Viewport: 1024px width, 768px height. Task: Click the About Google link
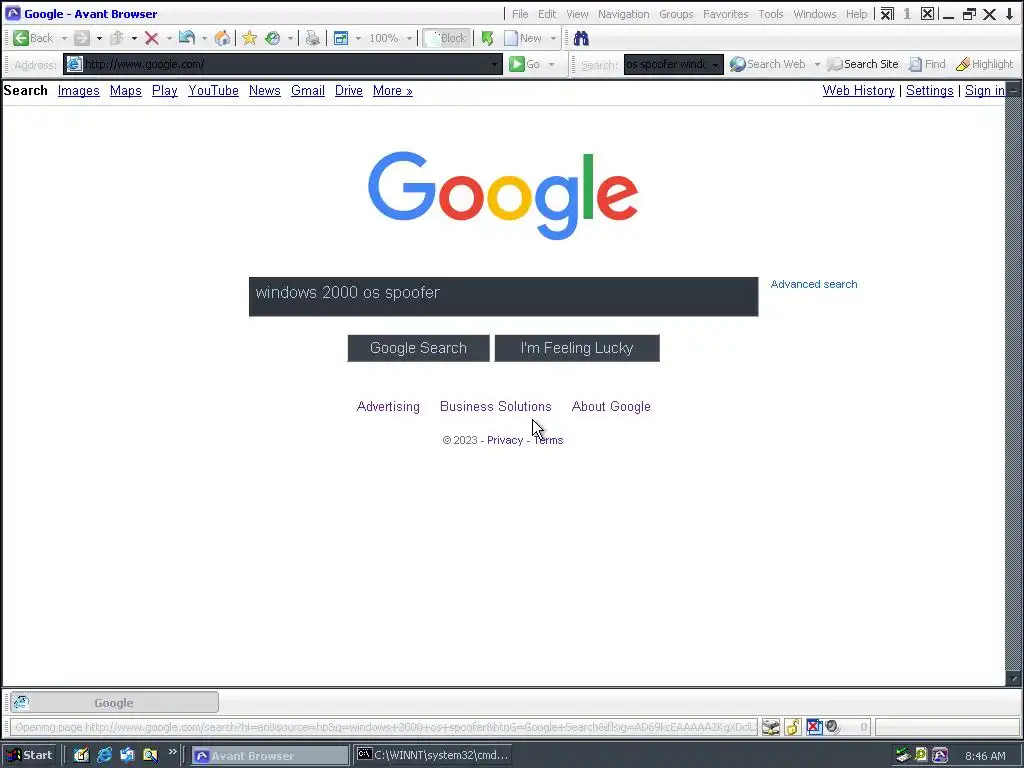tap(611, 406)
